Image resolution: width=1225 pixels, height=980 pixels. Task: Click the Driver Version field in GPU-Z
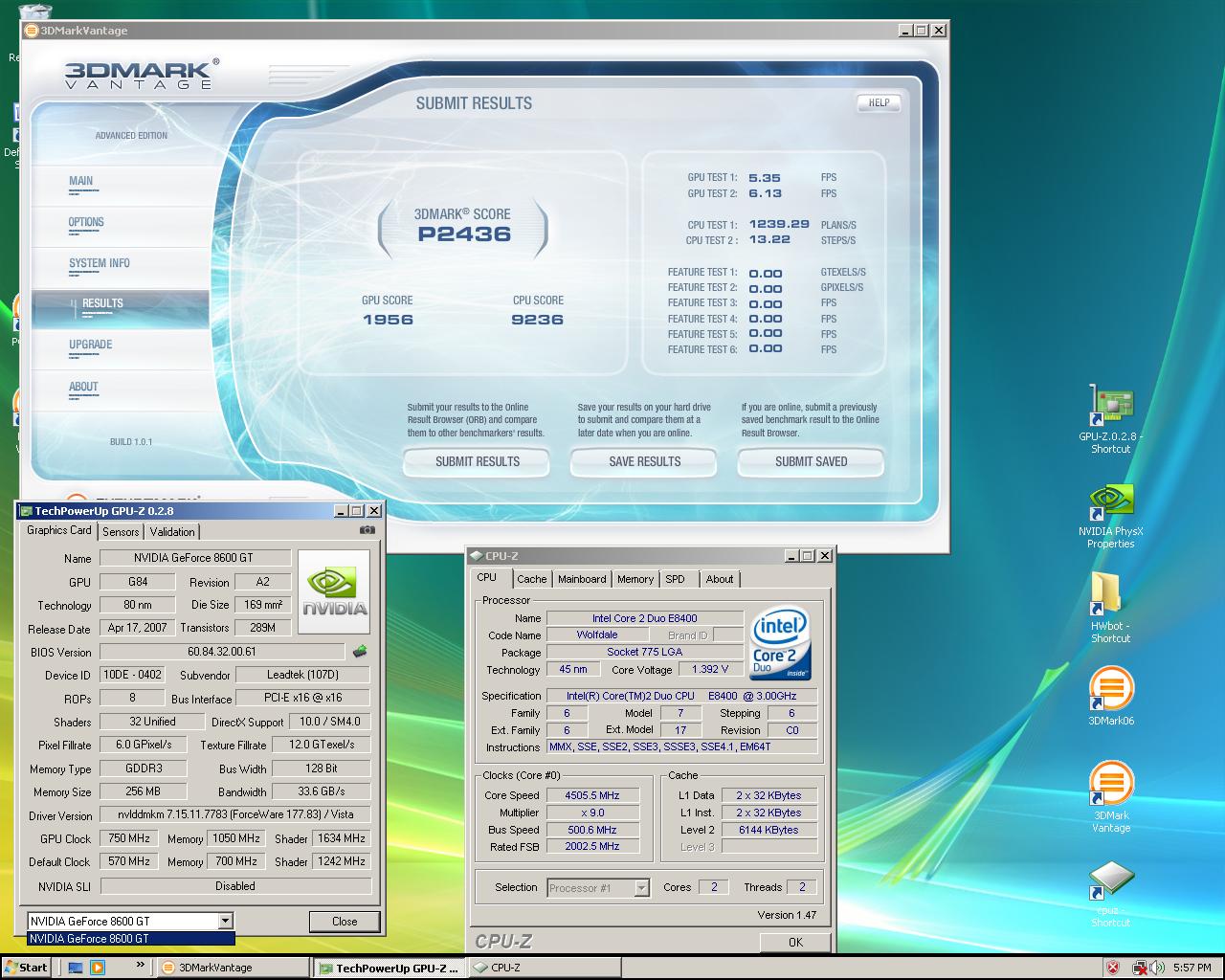pyautogui.click(x=235, y=815)
